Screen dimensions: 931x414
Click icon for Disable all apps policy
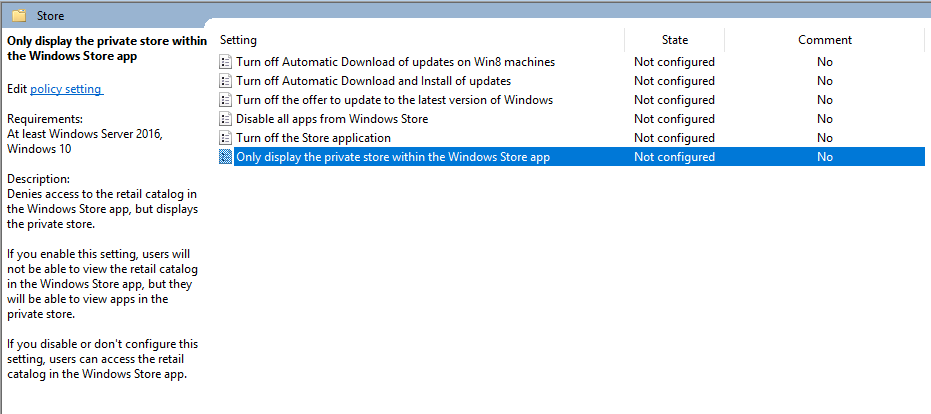click(x=226, y=119)
